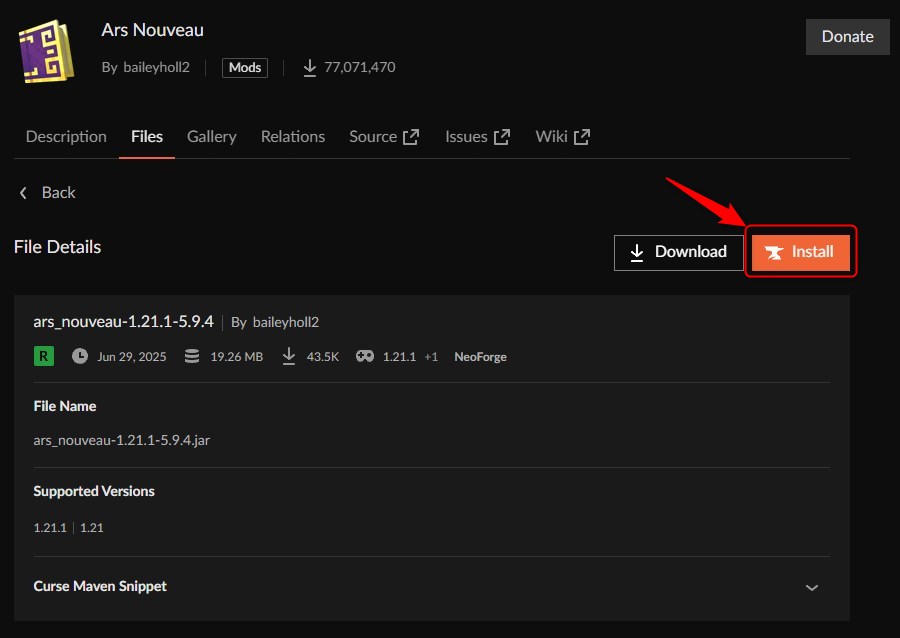Click the download count icon beside 43.5K

click(289, 356)
